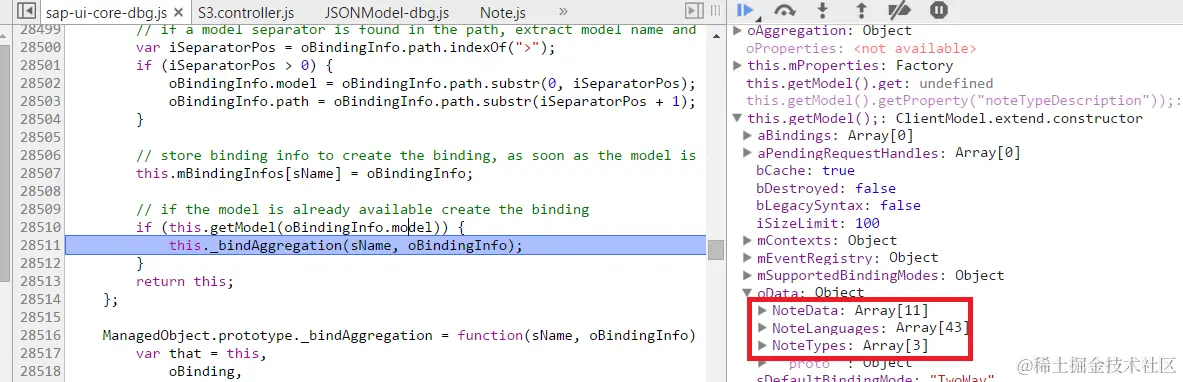
Task: Click the highlighted this._bindAggregation code line
Action: pyautogui.click(x=385, y=245)
